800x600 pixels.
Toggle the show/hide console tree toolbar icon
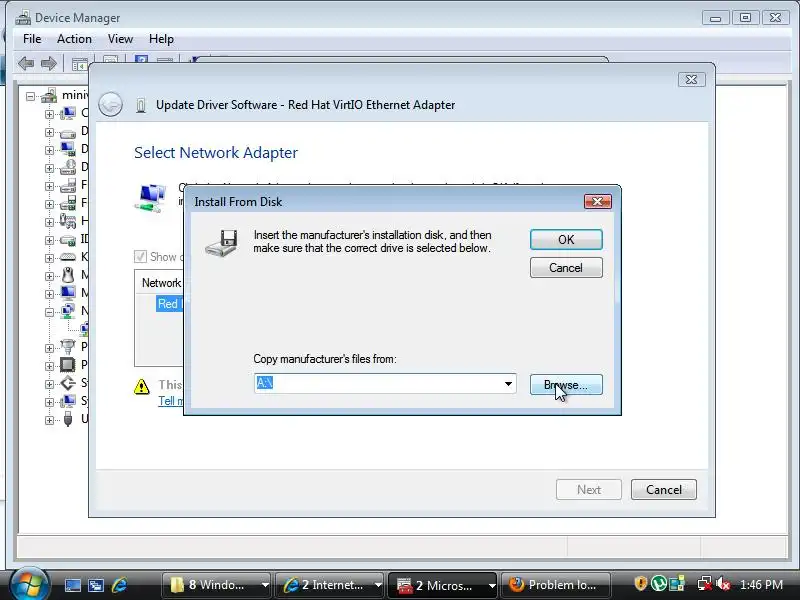tap(79, 64)
